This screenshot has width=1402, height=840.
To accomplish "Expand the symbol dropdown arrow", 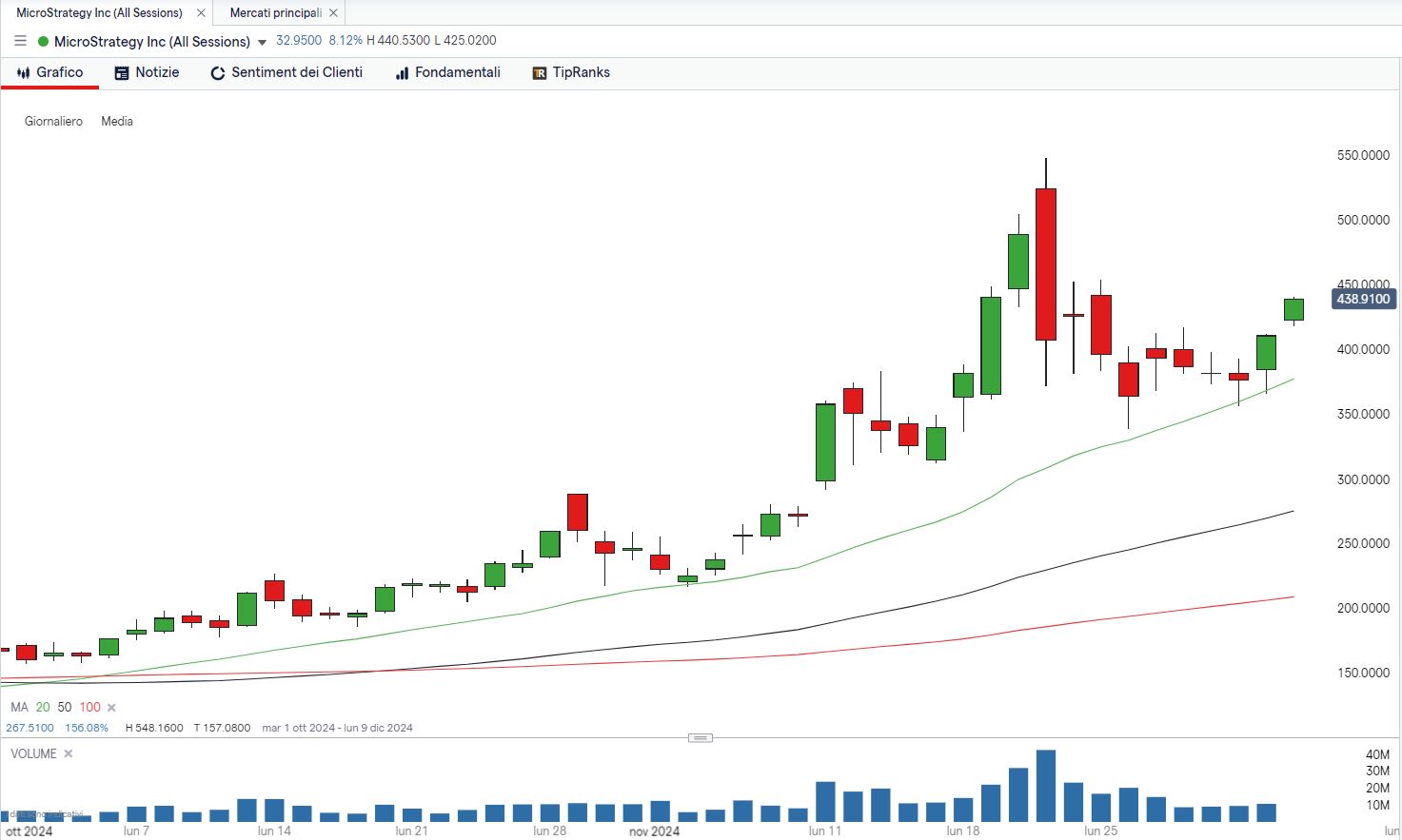I will [263, 42].
